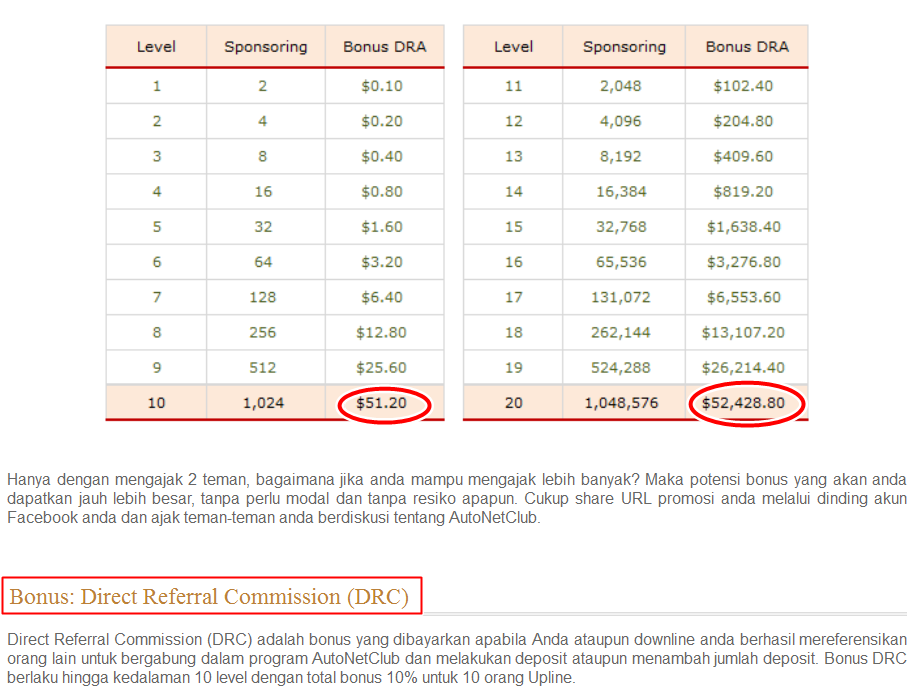Click the 1,024 sponsoring value

tap(263, 402)
